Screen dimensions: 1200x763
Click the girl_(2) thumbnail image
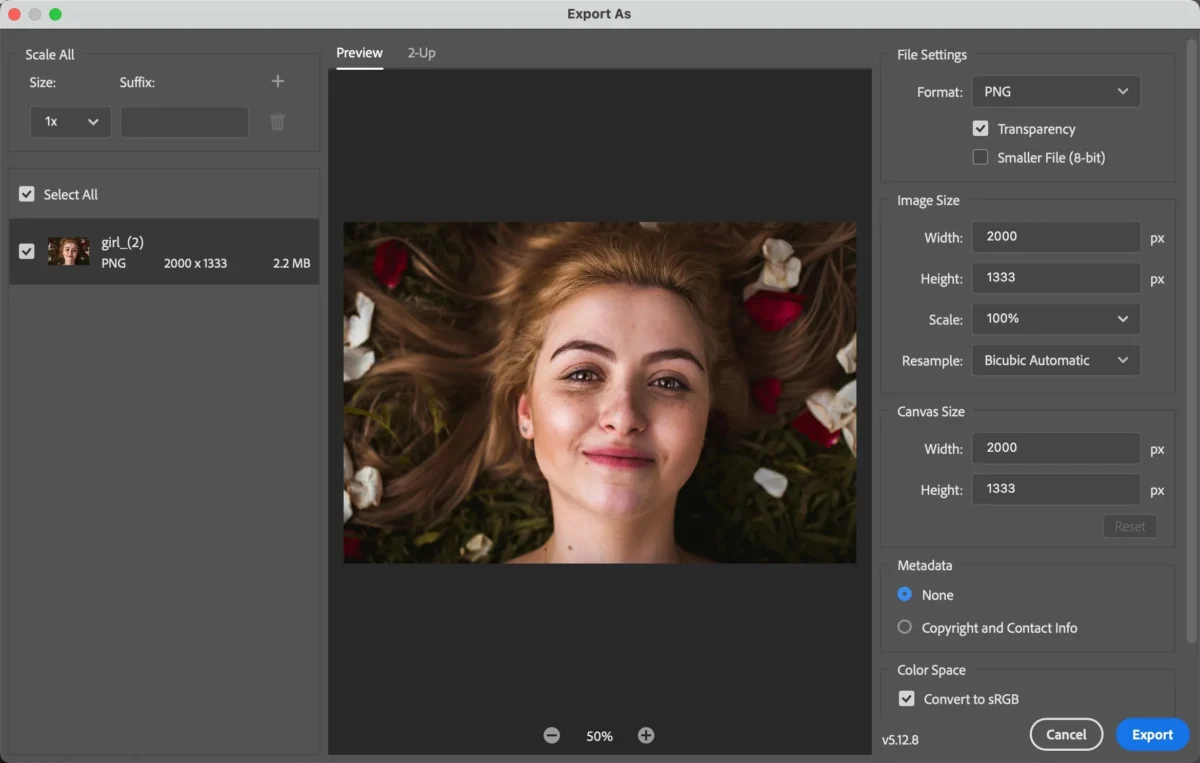[69, 252]
